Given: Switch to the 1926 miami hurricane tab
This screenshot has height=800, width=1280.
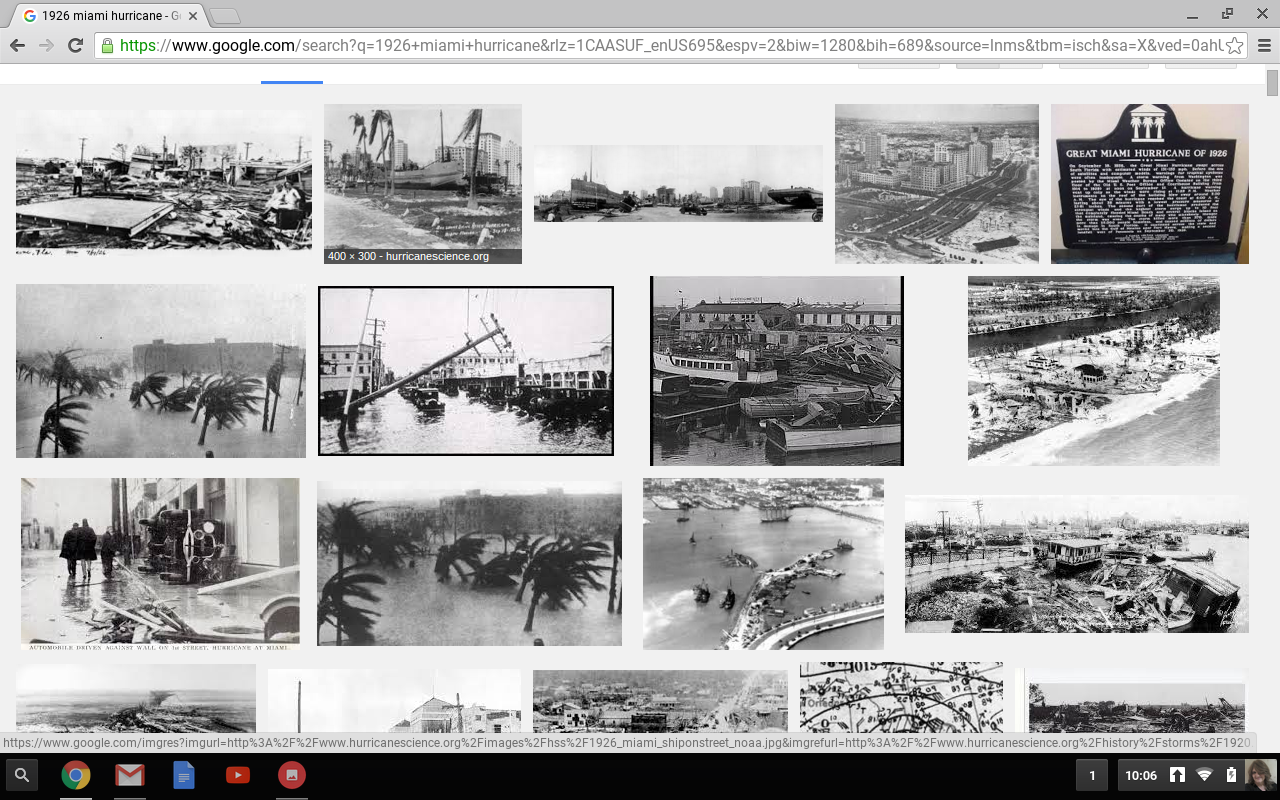Looking at the screenshot, I should click(100, 15).
